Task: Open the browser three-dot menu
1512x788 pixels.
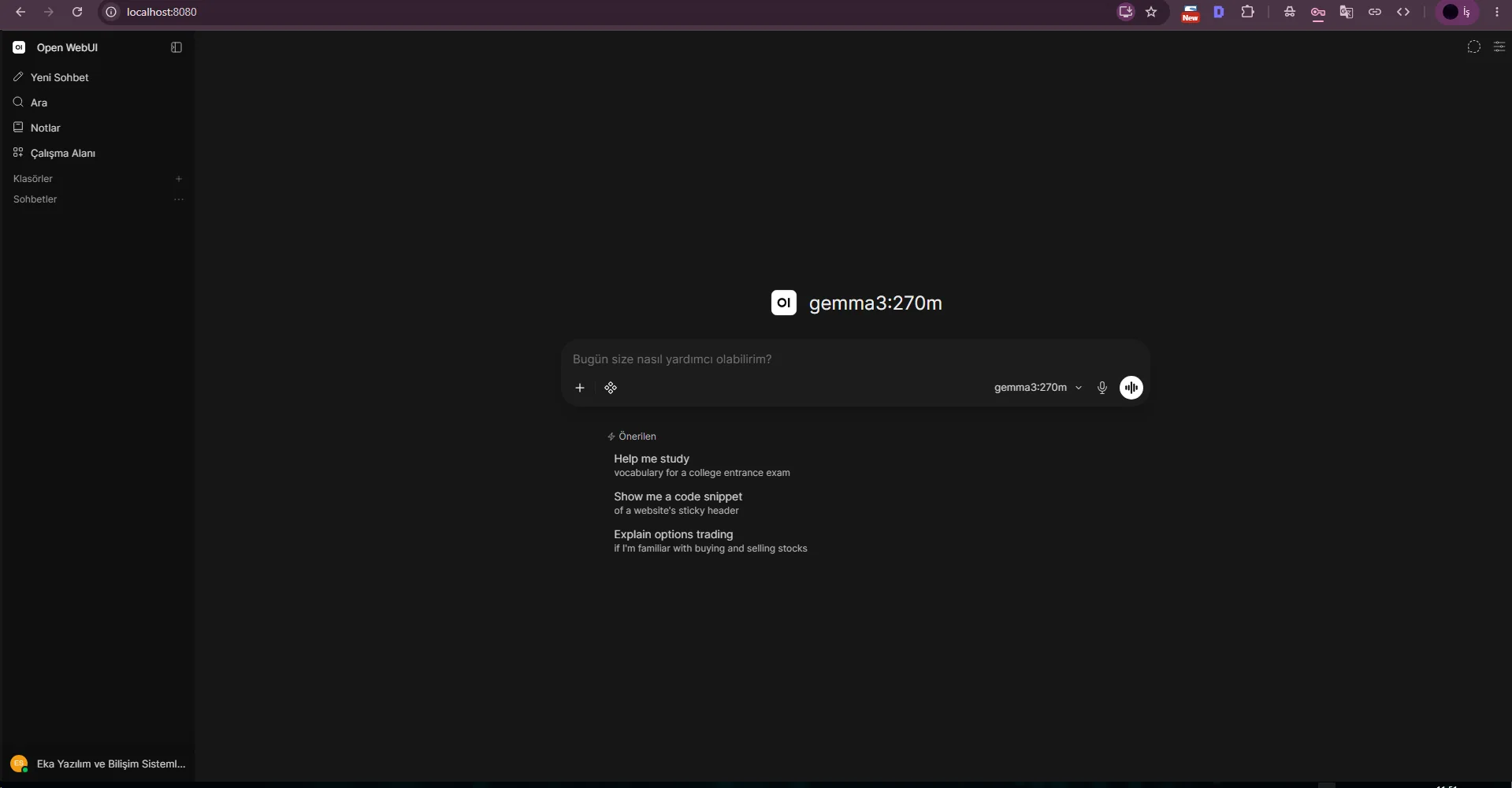Action: (1497, 12)
